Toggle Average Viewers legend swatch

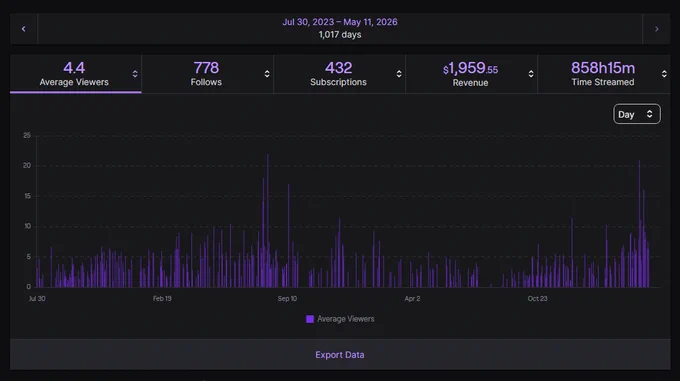click(310, 319)
